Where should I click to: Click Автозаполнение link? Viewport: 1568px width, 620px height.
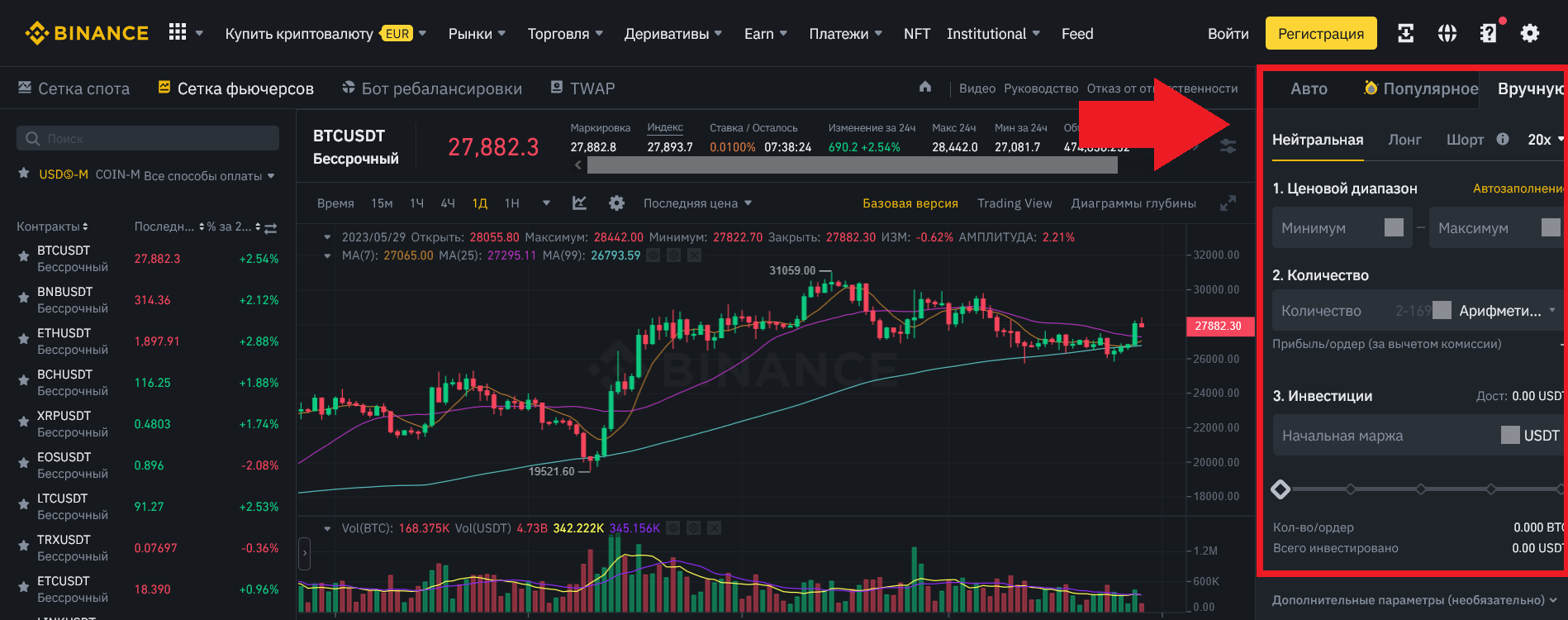(x=1518, y=188)
